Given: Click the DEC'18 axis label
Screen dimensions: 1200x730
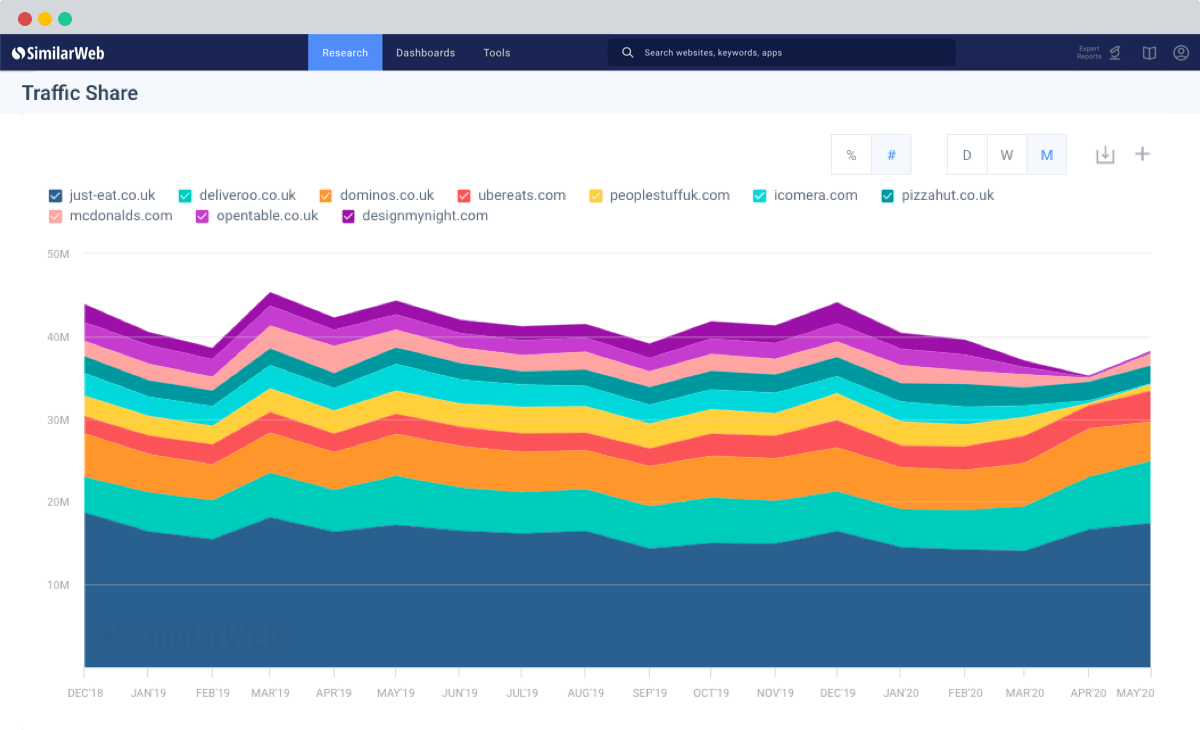Looking at the screenshot, I should (x=86, y=693).
